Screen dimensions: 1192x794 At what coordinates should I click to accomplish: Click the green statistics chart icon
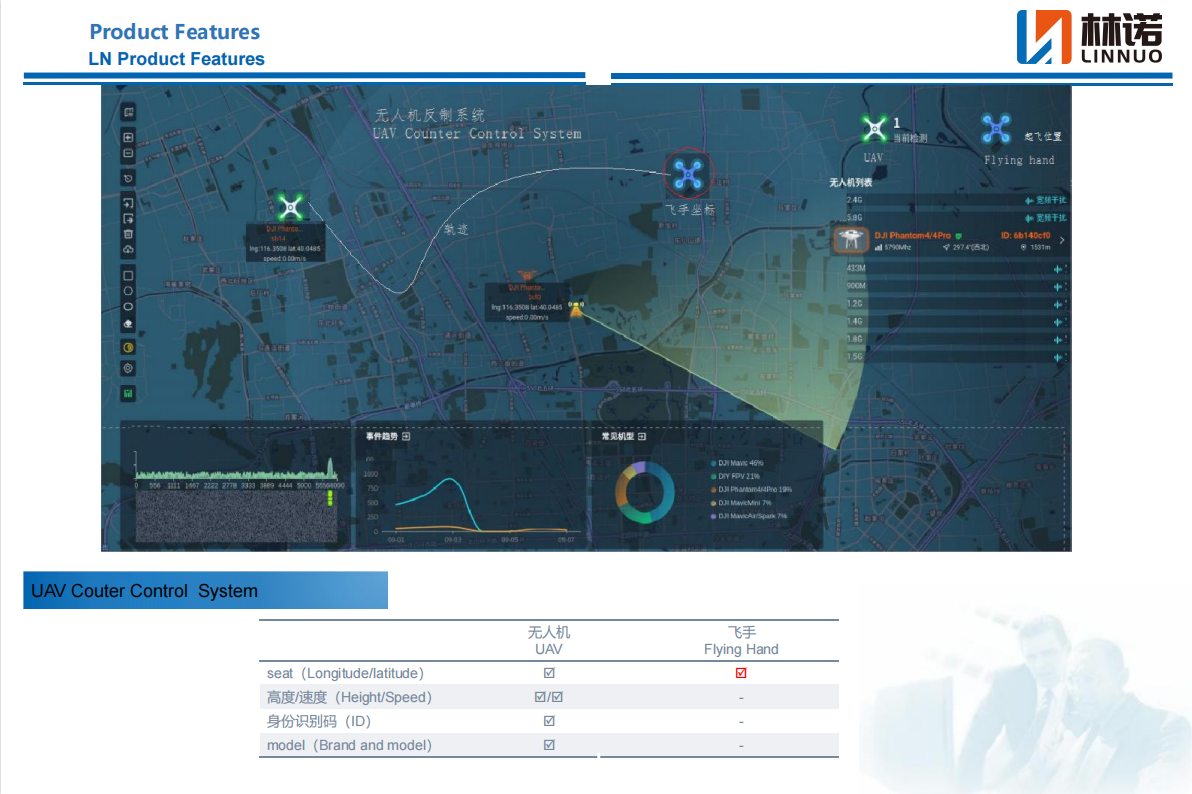pos(128,393)
